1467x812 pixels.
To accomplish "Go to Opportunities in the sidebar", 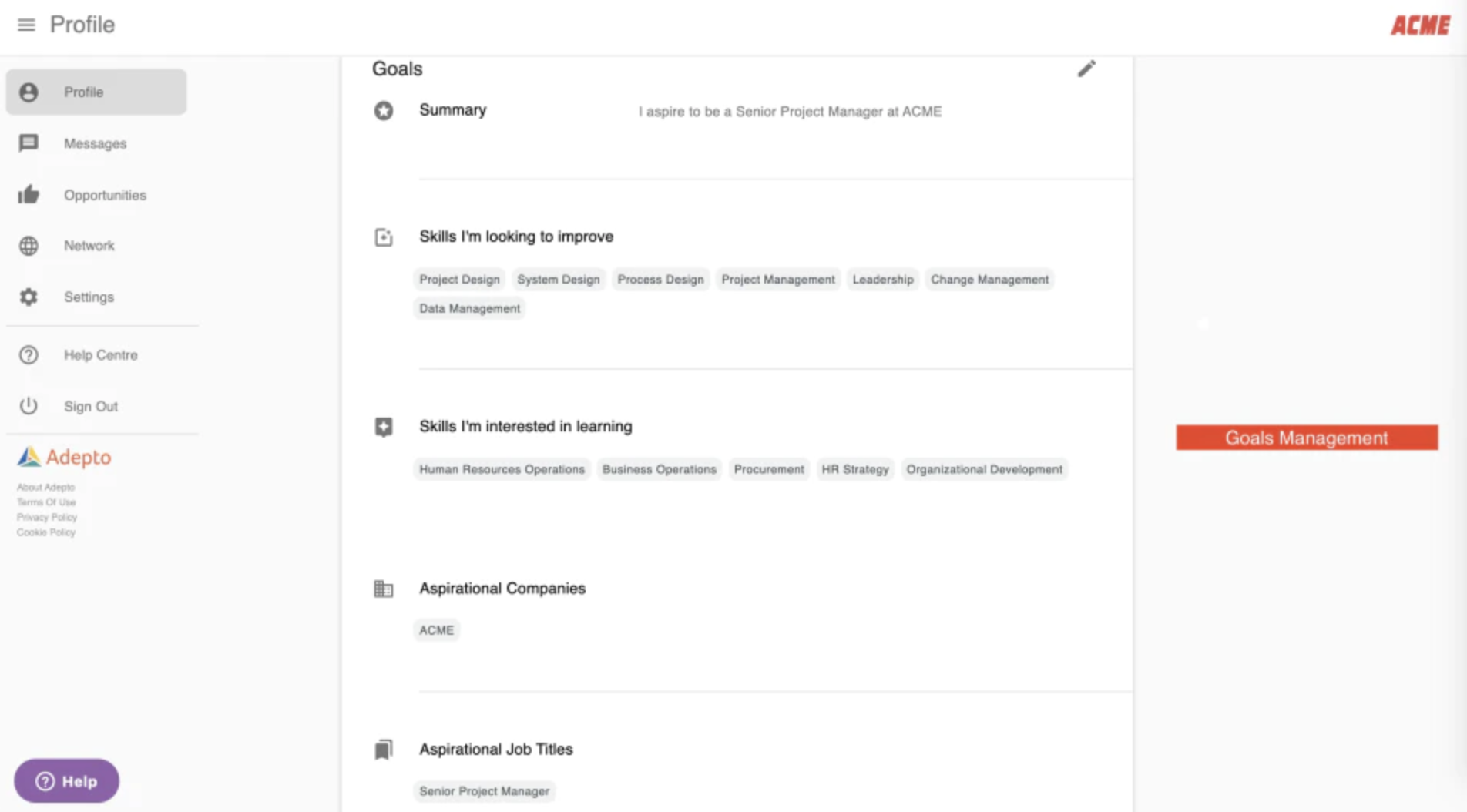I will (x=105, y=196).
